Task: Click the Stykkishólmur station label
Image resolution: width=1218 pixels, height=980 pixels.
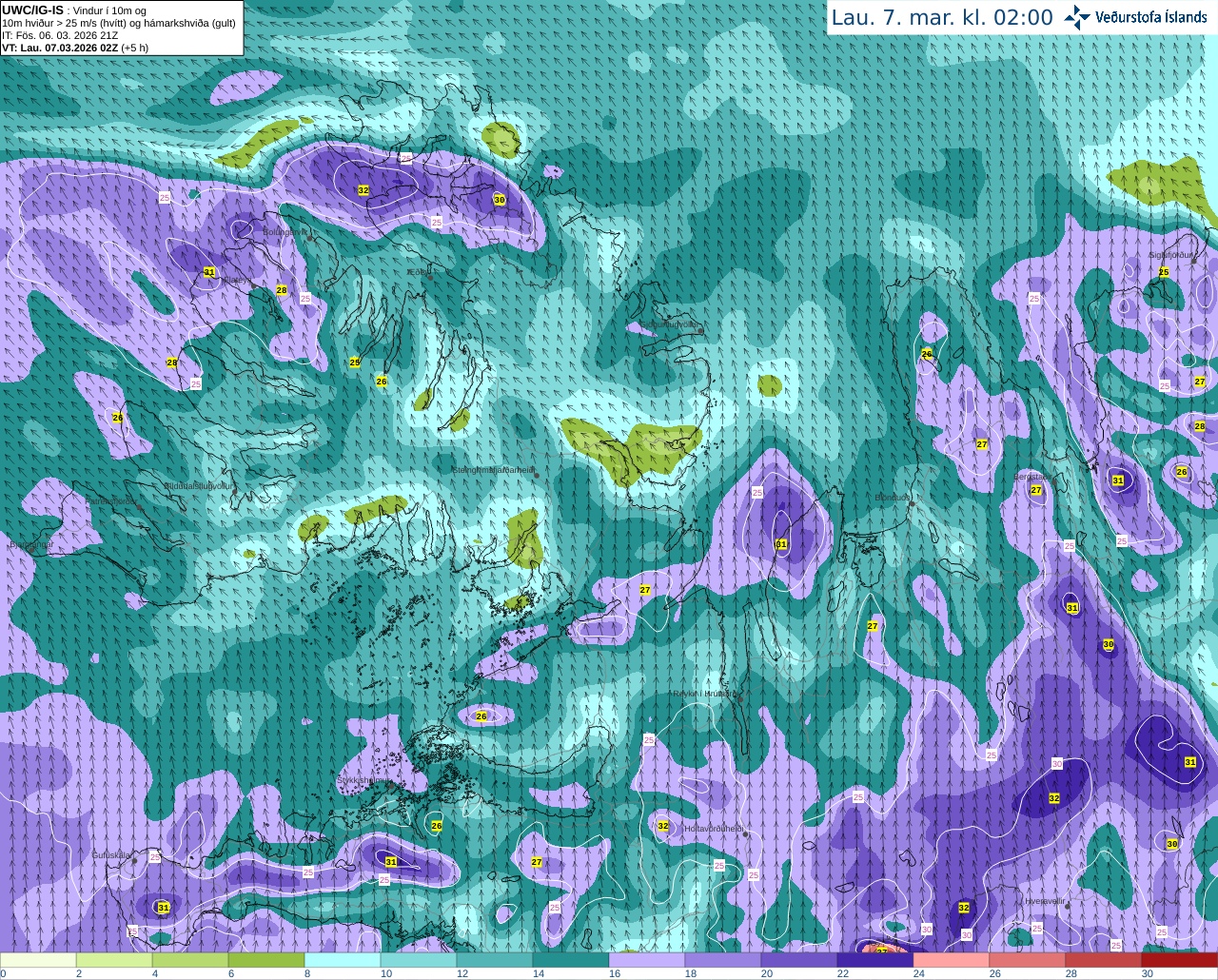Action: point(363,779)
